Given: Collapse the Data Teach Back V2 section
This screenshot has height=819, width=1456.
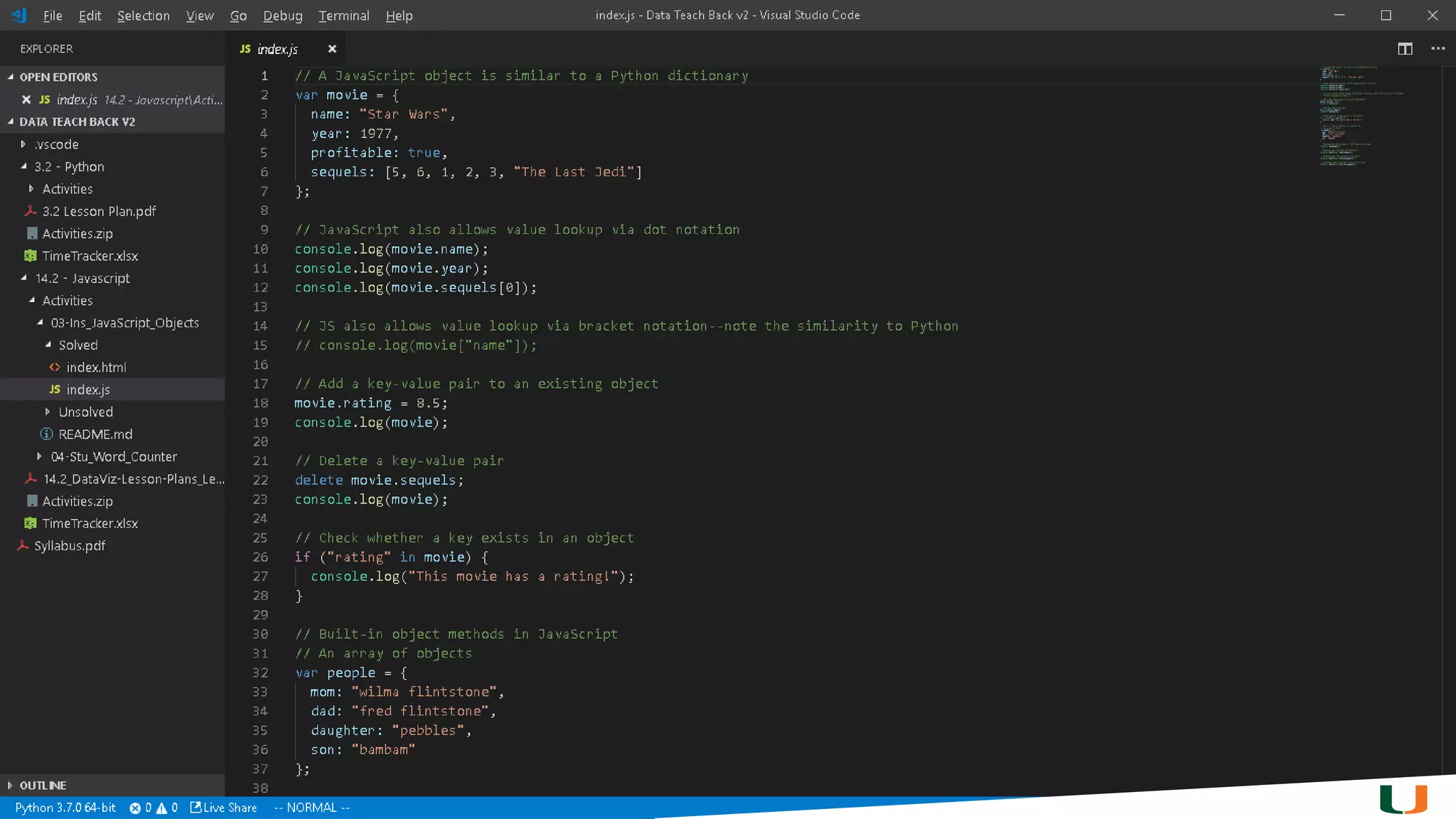Looking at the screenshot, I should [77, 122].
